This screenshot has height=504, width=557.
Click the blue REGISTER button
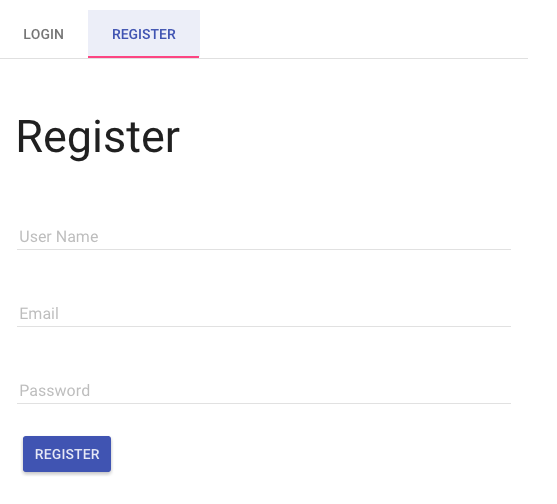(67, 454)
